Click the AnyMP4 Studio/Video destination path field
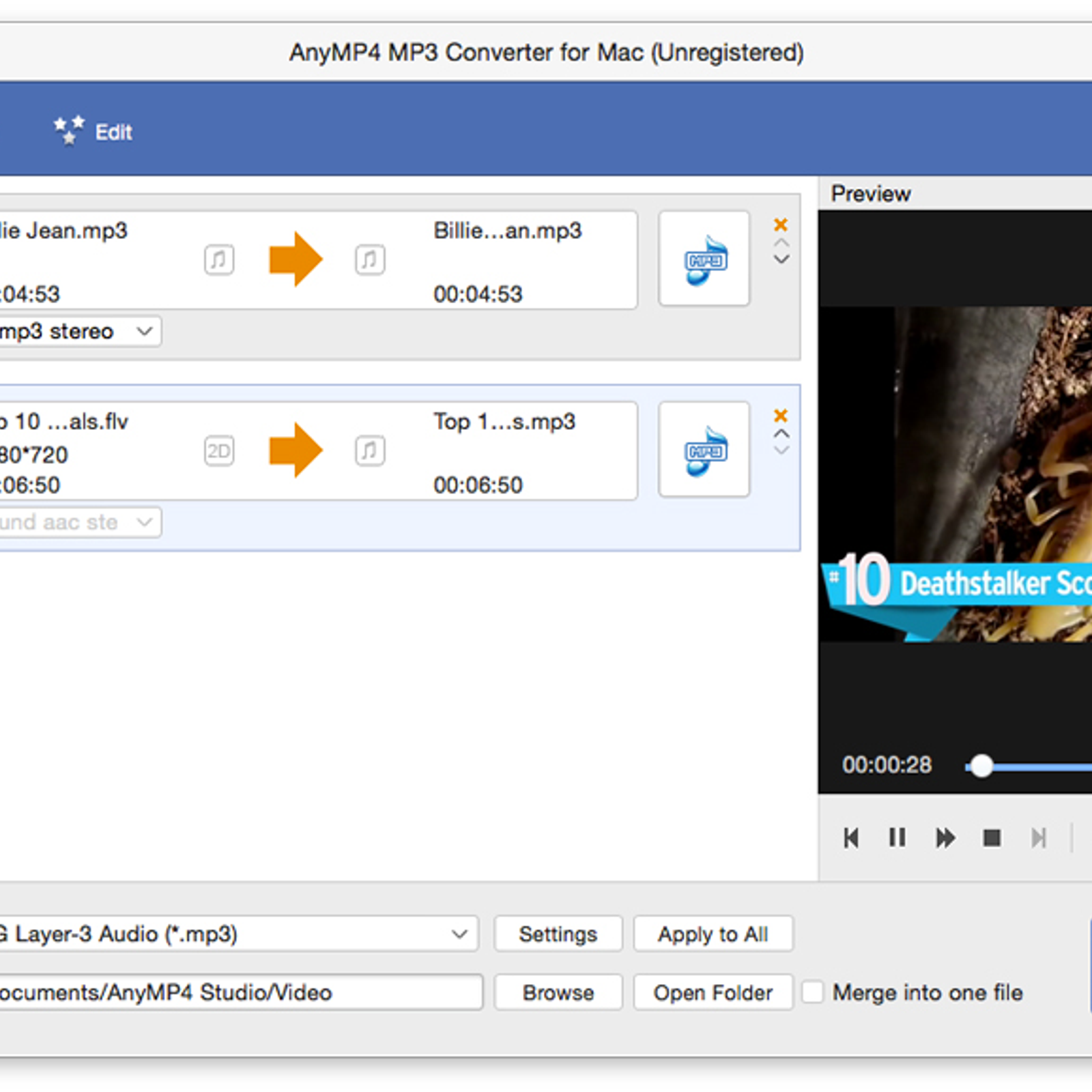 pyautogui.click(x=240, y=992)
